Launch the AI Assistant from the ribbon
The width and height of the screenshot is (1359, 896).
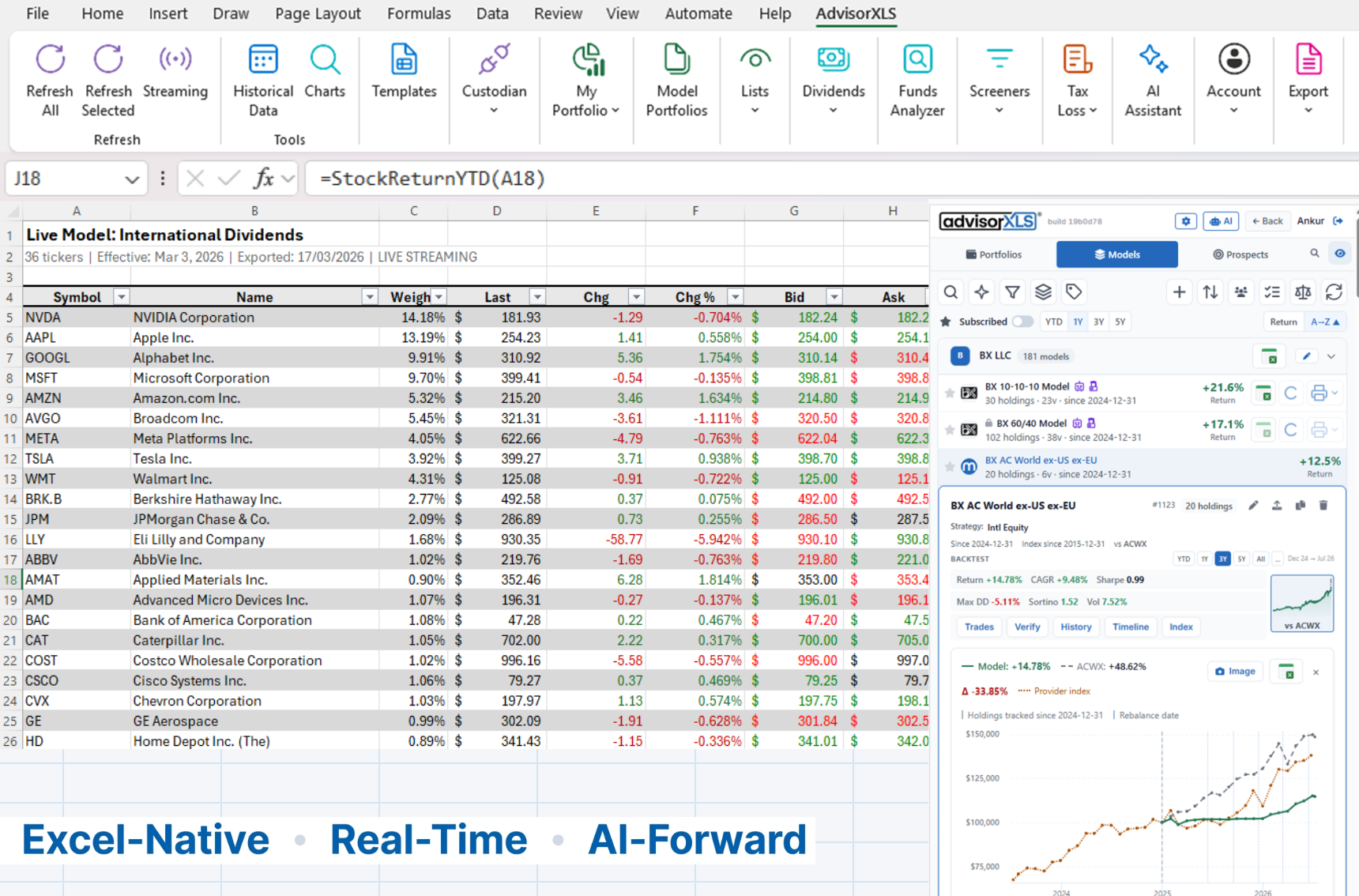(1153, 80)
